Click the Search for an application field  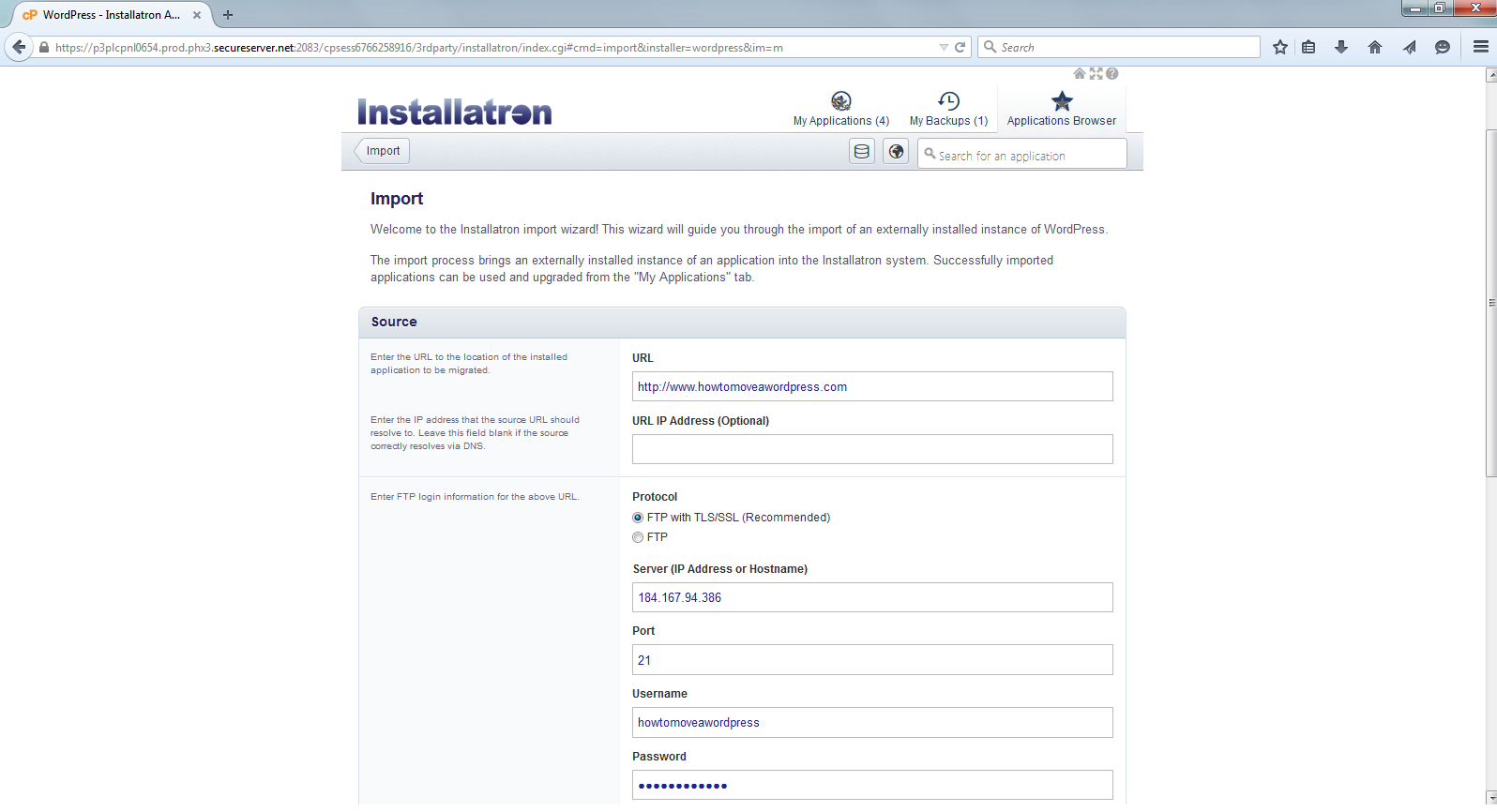[1022, 154]
